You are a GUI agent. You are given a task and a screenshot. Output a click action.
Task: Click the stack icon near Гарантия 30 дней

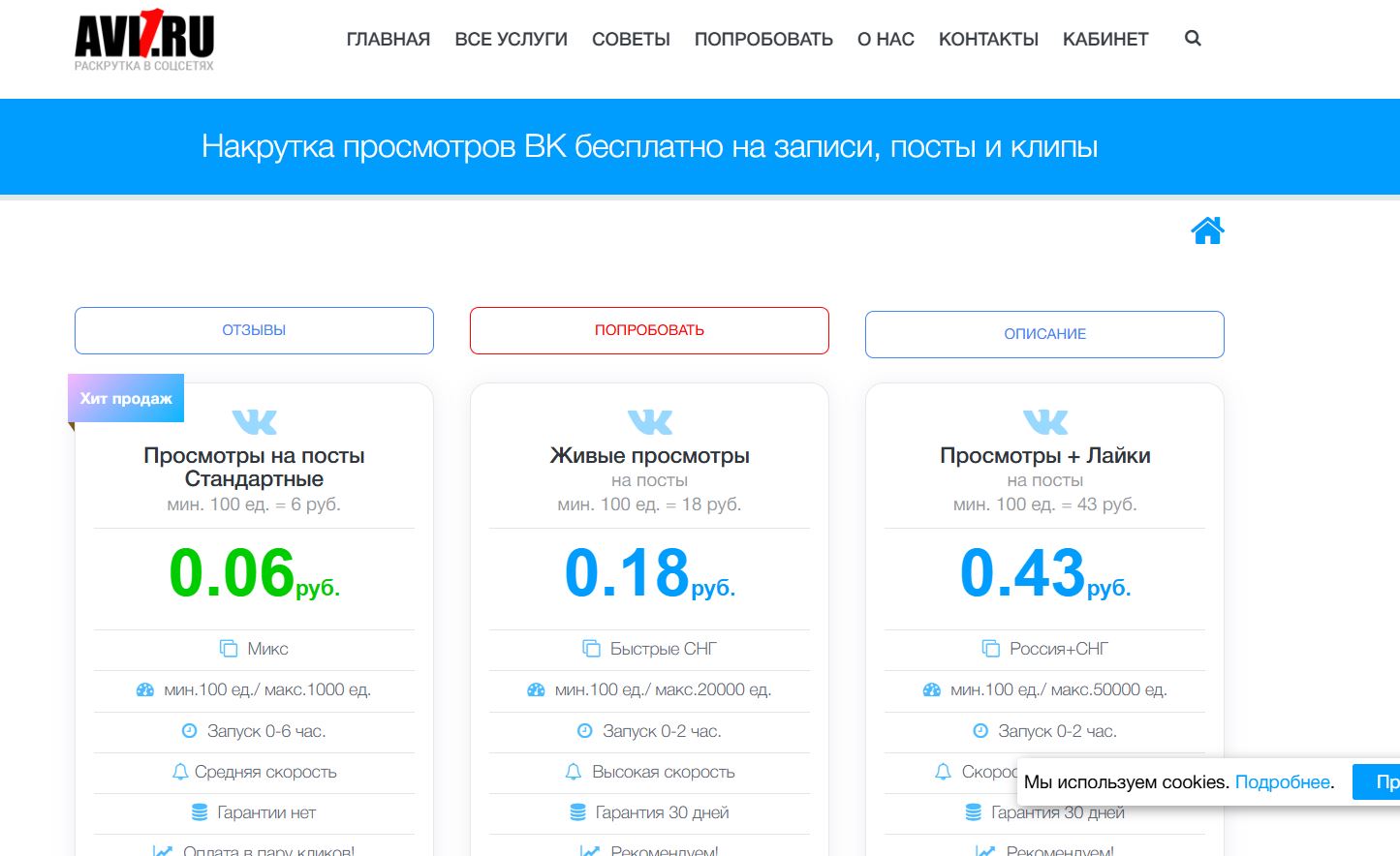click(x=578, y=812)
